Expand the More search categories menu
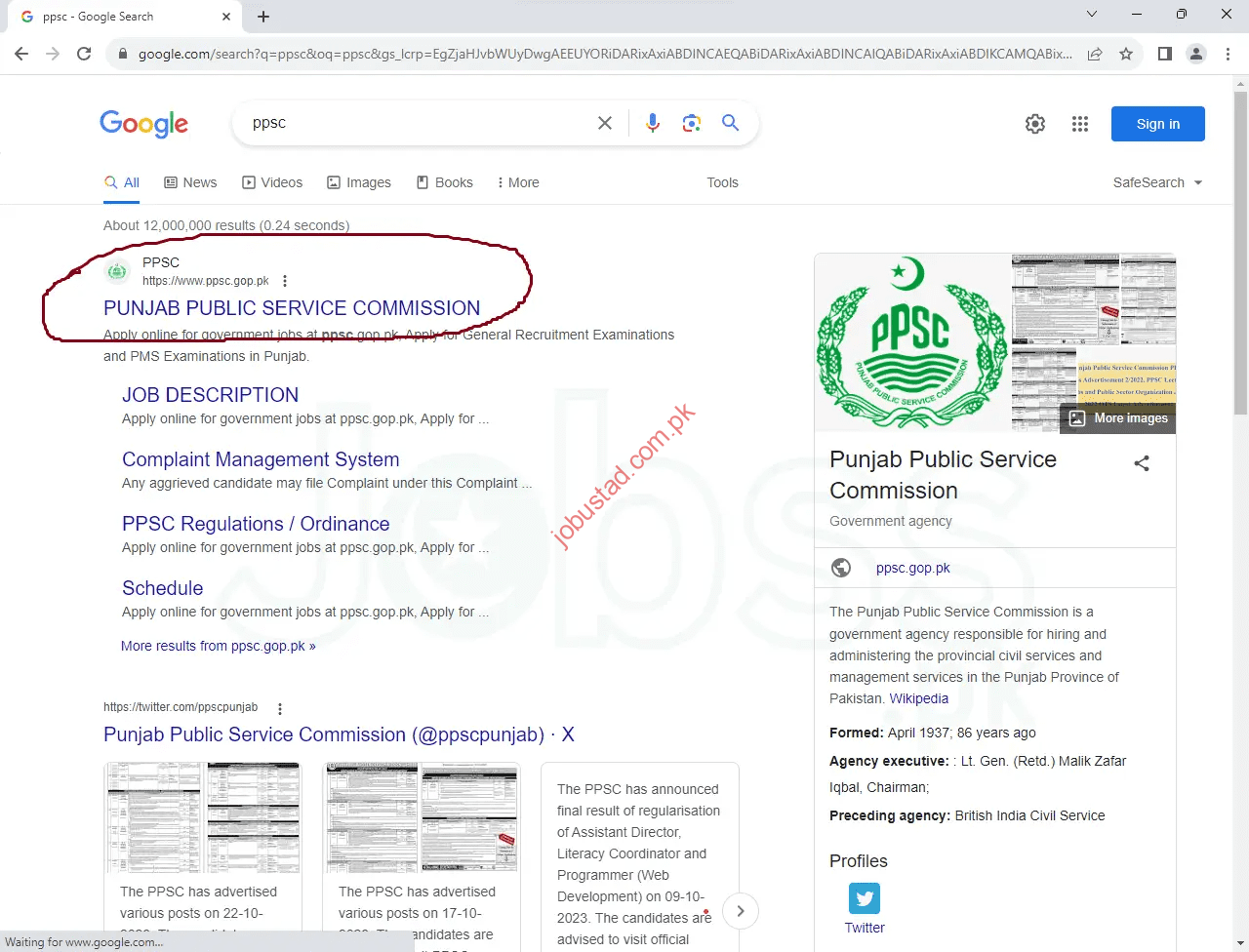Viewport: 1249px width, 952px height. pos(518,182)
